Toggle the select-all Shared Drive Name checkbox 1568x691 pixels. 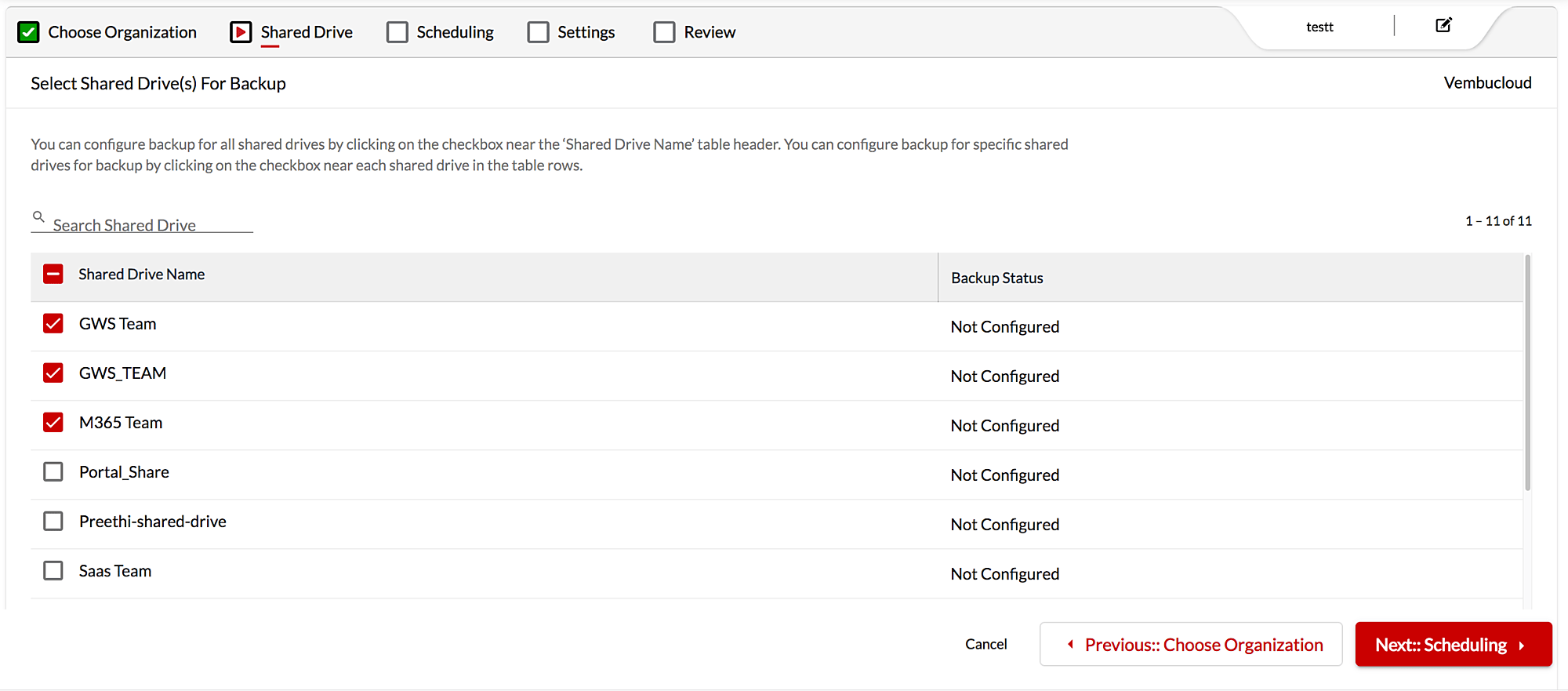(53, 274)
